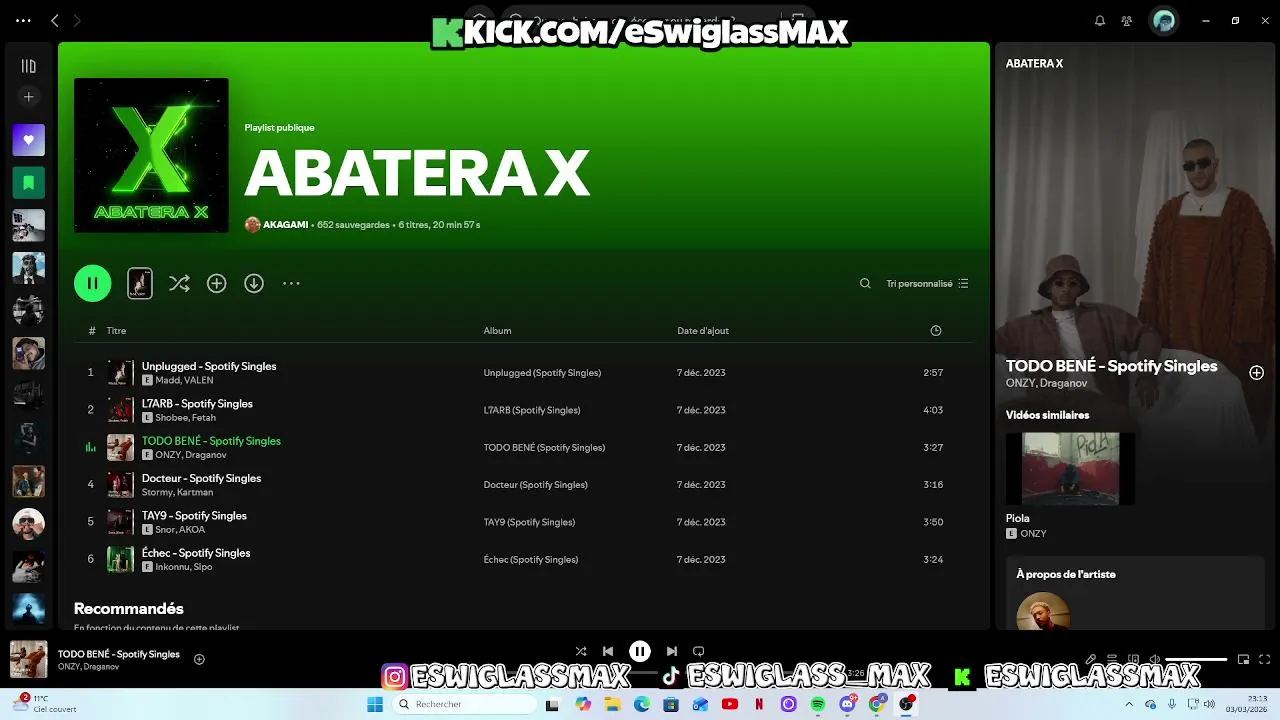Open the AKAGAMI creator profile link

click(x=285, y=225)
